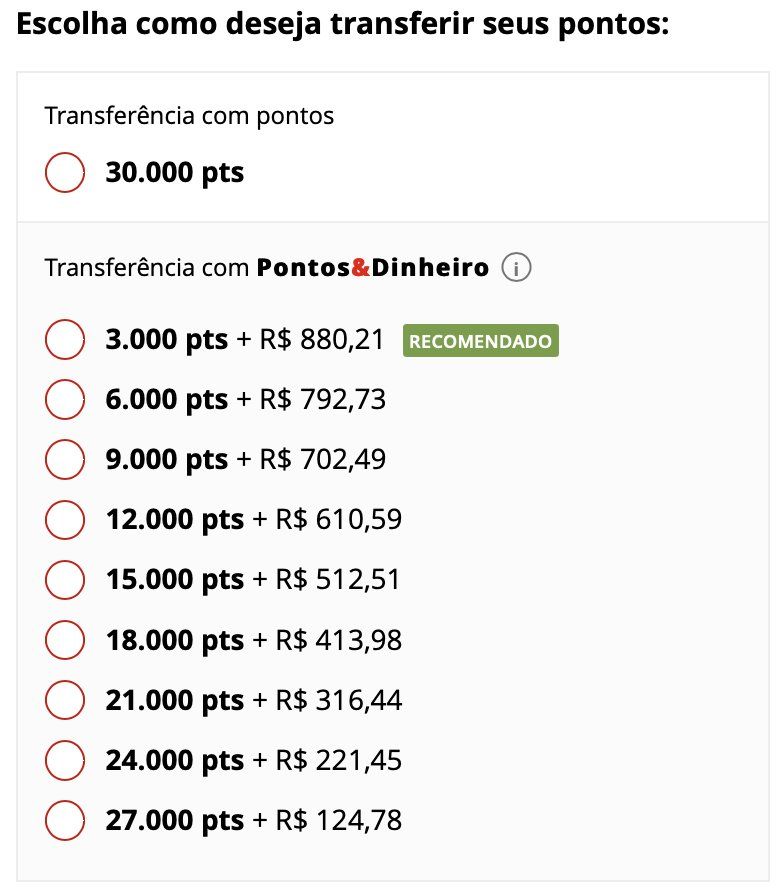Click the R$ 880,21 price text
The width and height of the screenshot is (784, 894).
[x=322, y=339]
